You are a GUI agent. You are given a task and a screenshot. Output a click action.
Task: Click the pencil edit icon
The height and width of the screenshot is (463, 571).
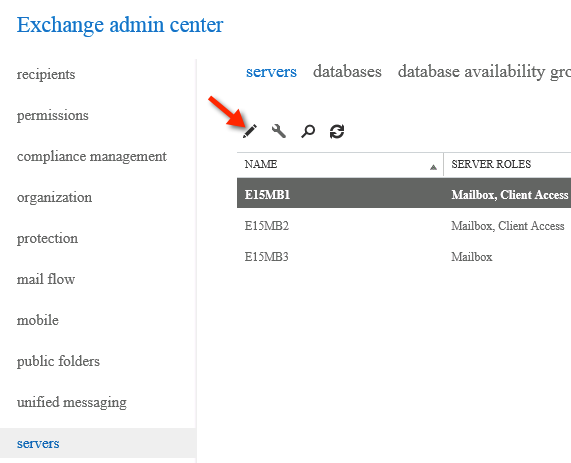click(250, 131)
